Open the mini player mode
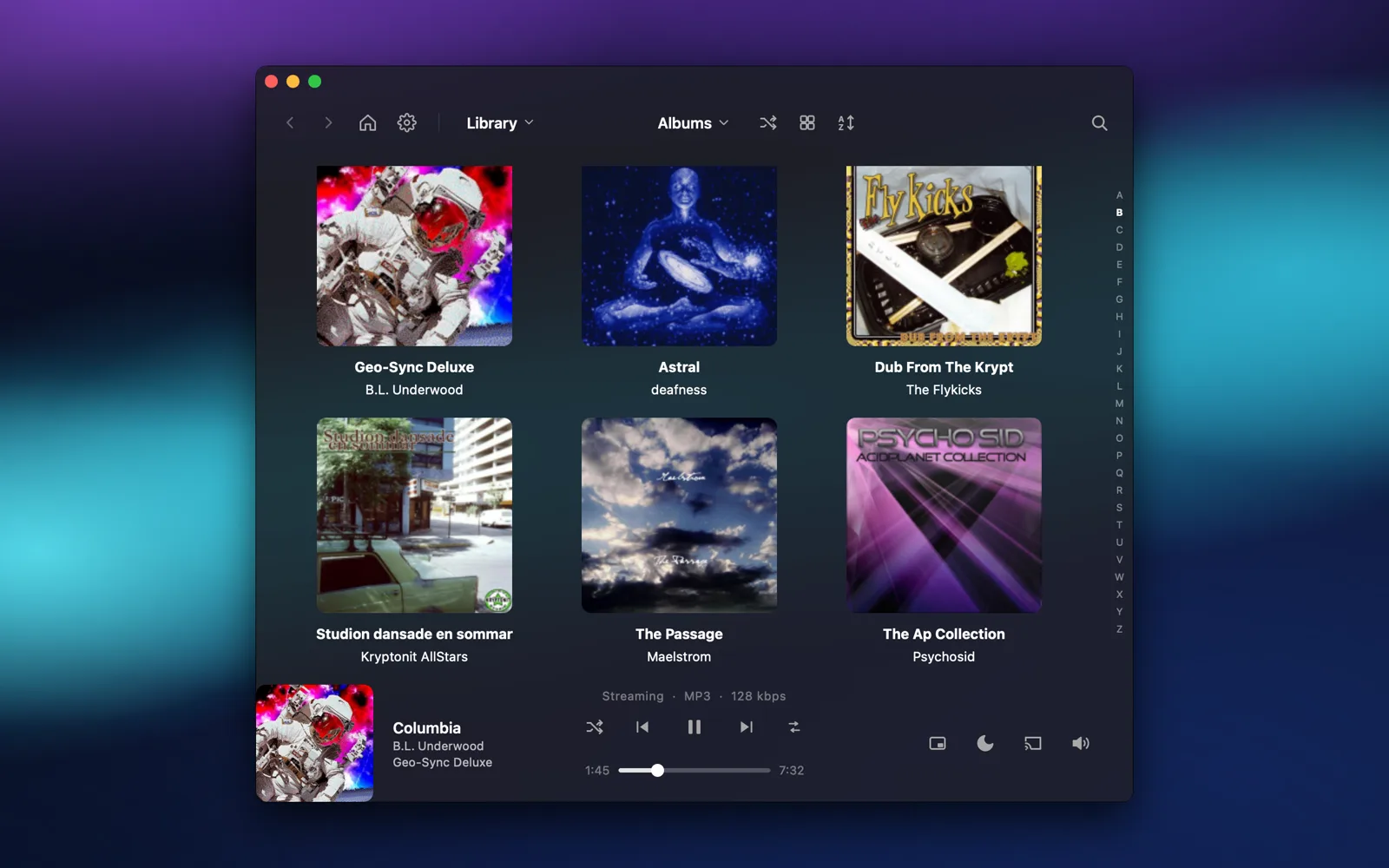The image size is (1389, 868). (938, 744)
